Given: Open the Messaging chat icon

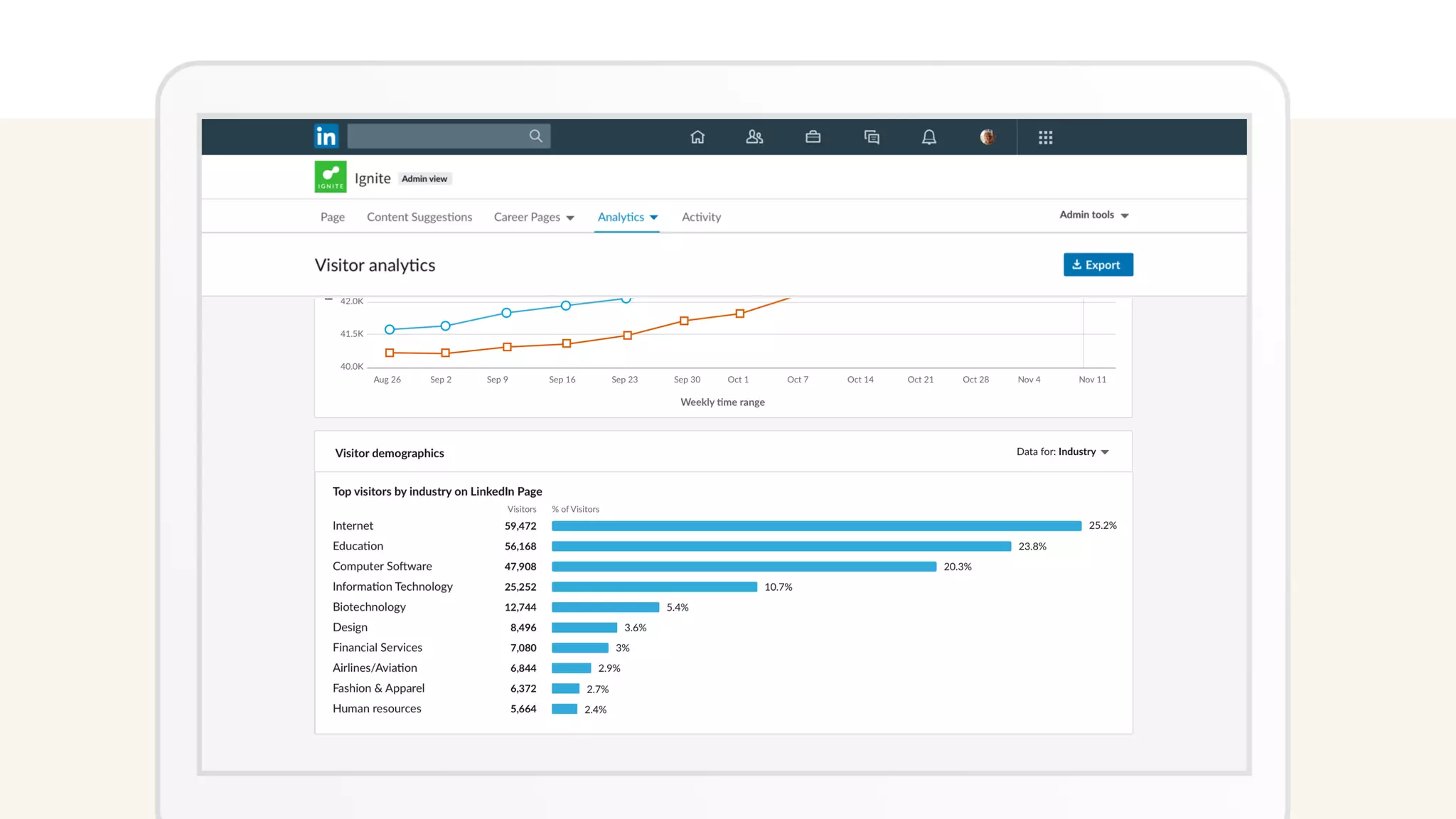Looking at the screenshot, I should tap(872, 137).
